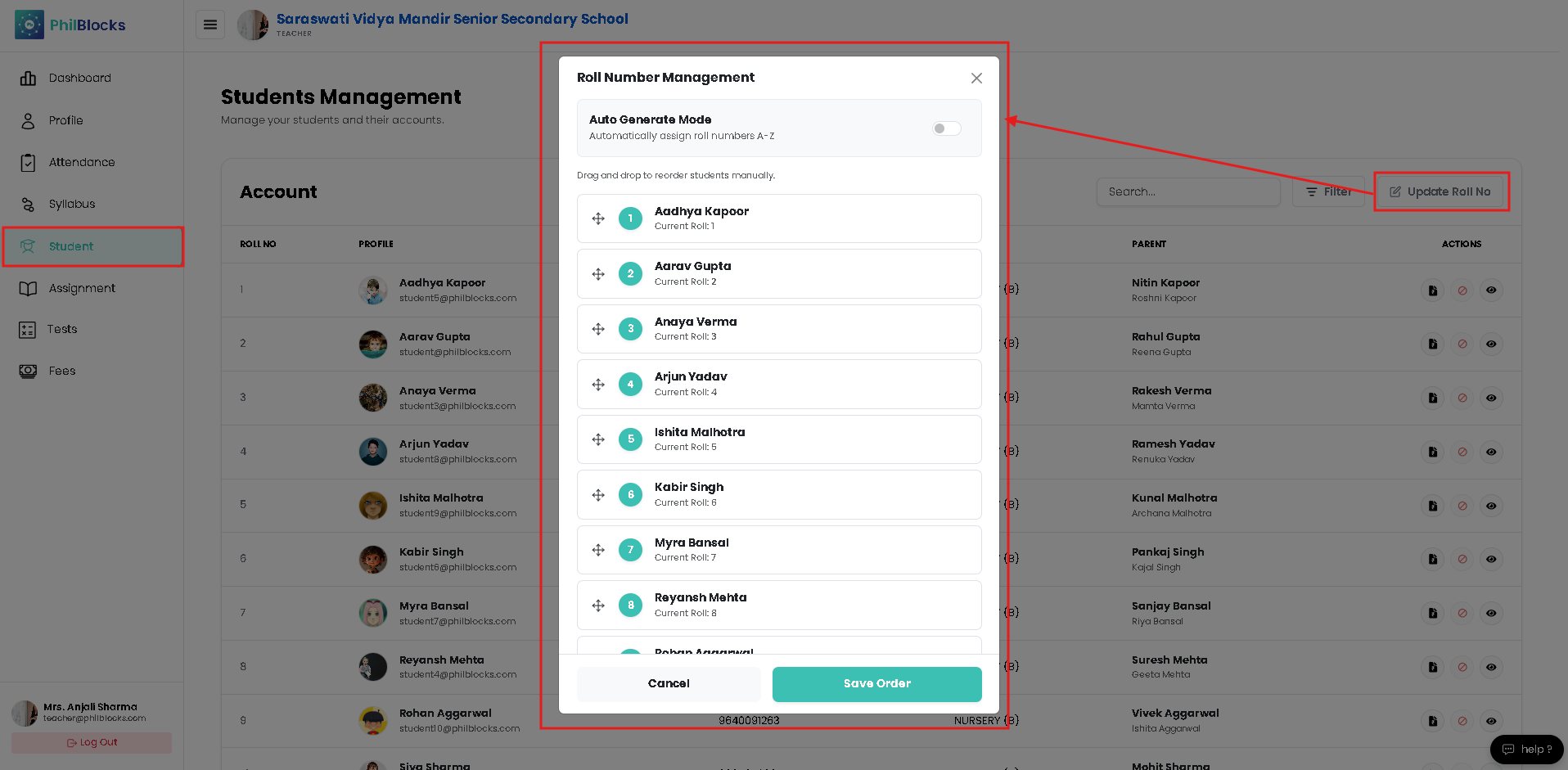Image resolution: width=1568 pixels, height=770 pixels.
Task: Close the Roll Number Management dialog
Action: click(x=976, y=78)
